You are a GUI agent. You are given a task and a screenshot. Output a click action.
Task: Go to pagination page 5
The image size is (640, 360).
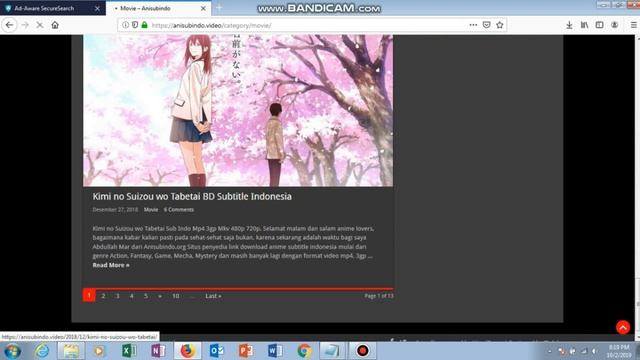pyautogui.click(x=146, y=296)
